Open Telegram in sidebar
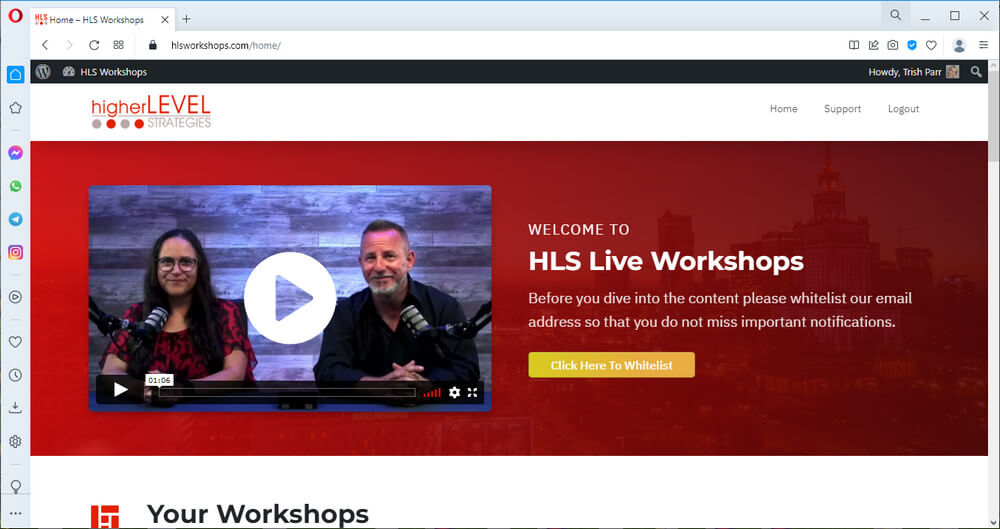The height and width of the screenshot is (529, 1000). click(x=15, y=219)
